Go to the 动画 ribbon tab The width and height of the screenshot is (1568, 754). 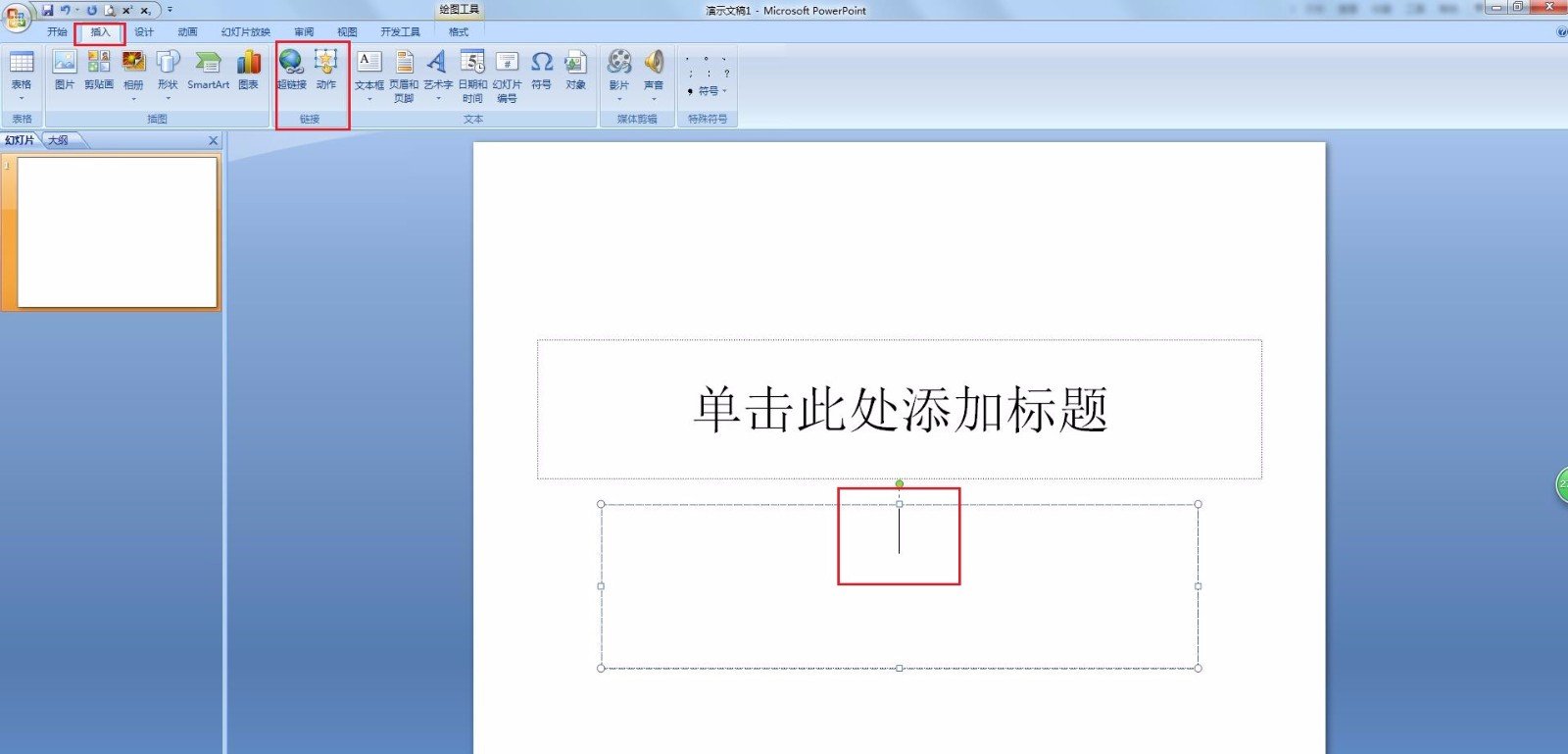pyautogui.click(x=187, y=32)
